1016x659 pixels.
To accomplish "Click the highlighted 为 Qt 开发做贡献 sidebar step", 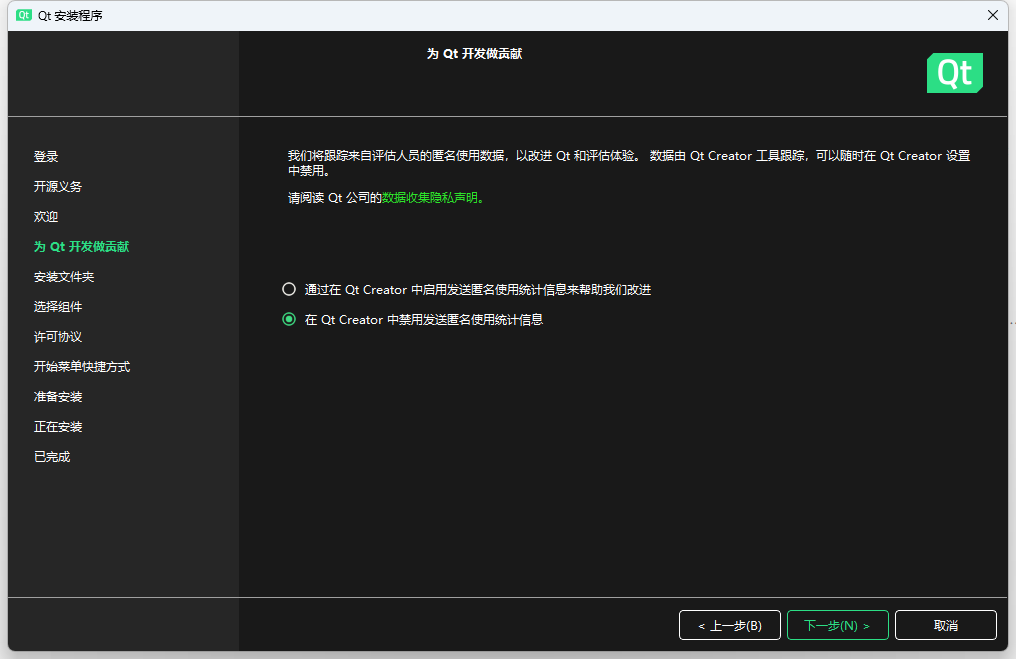I will (x=82, y=246).
